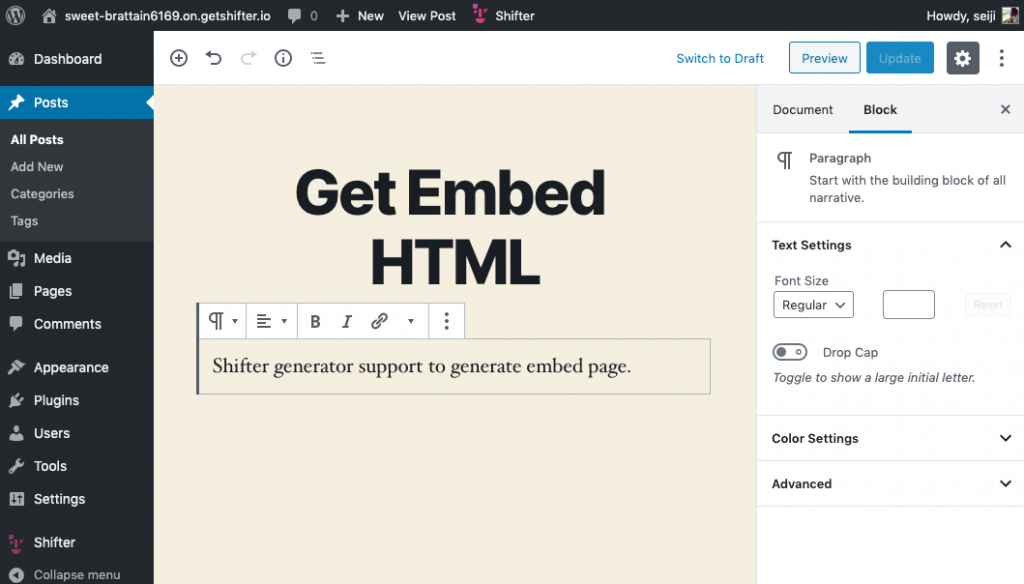Toggle bold formatting

(315, 321)
